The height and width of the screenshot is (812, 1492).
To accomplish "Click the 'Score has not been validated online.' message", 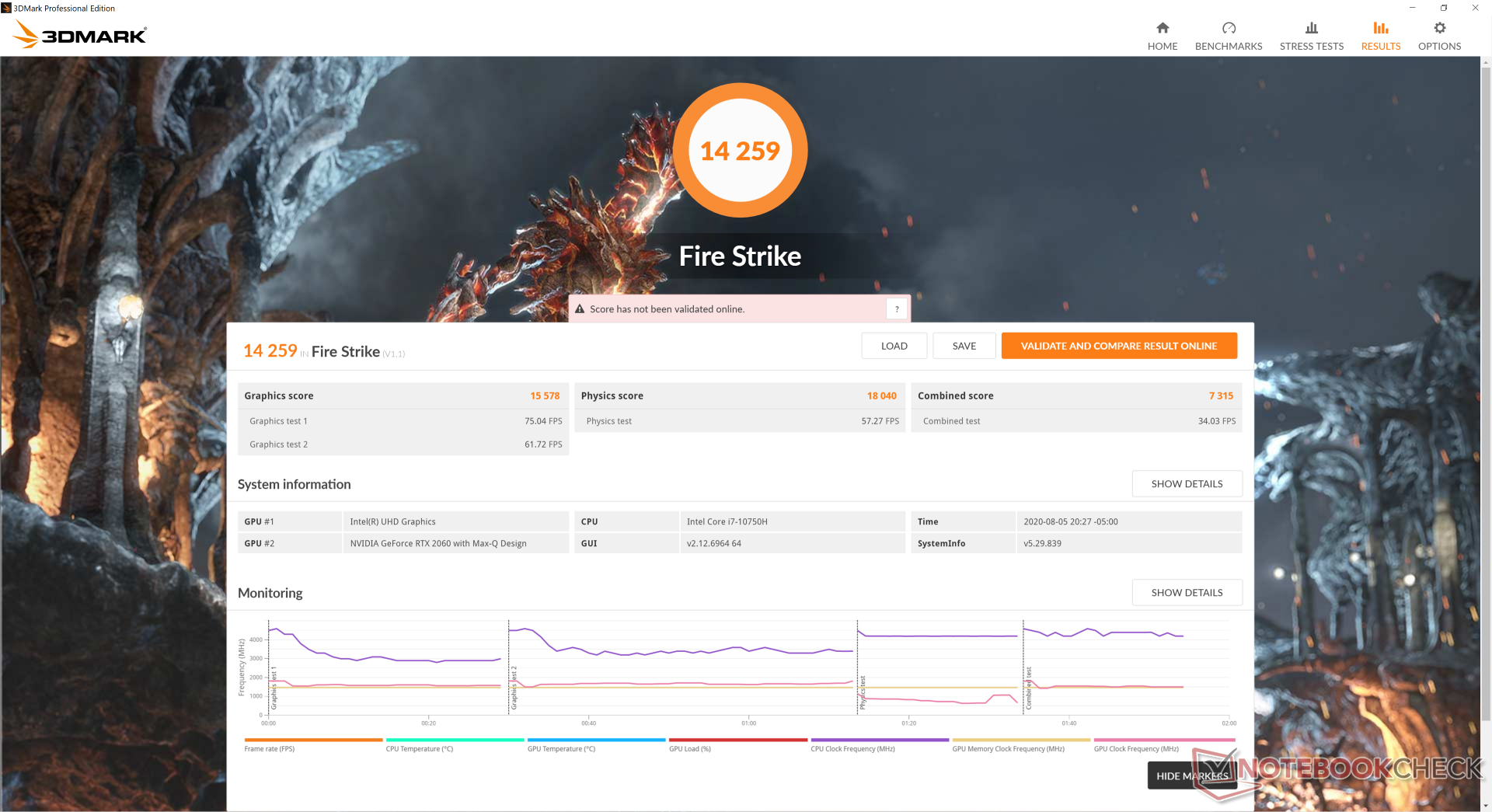I will (x=667, y=309).
